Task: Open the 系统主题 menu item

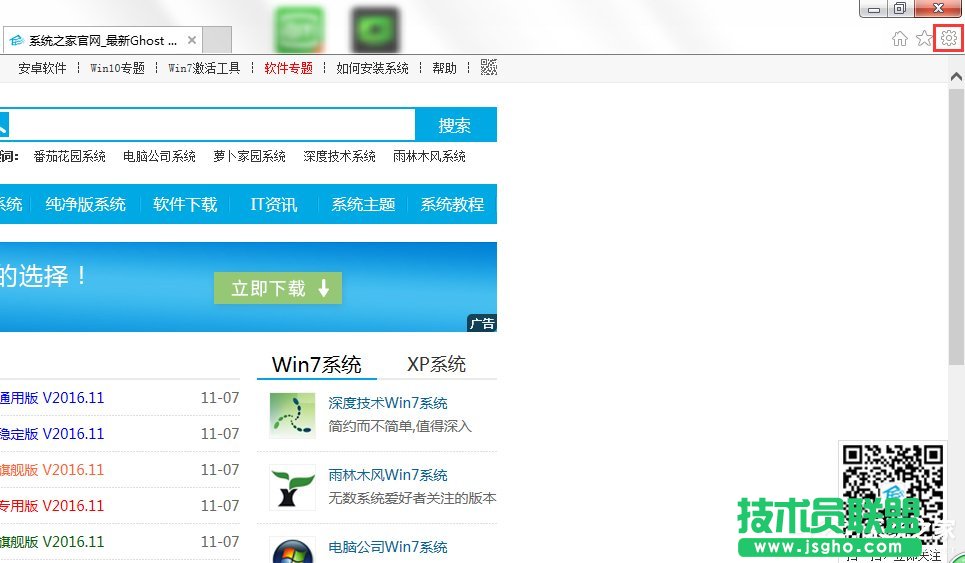Action: tap(363, 204)
